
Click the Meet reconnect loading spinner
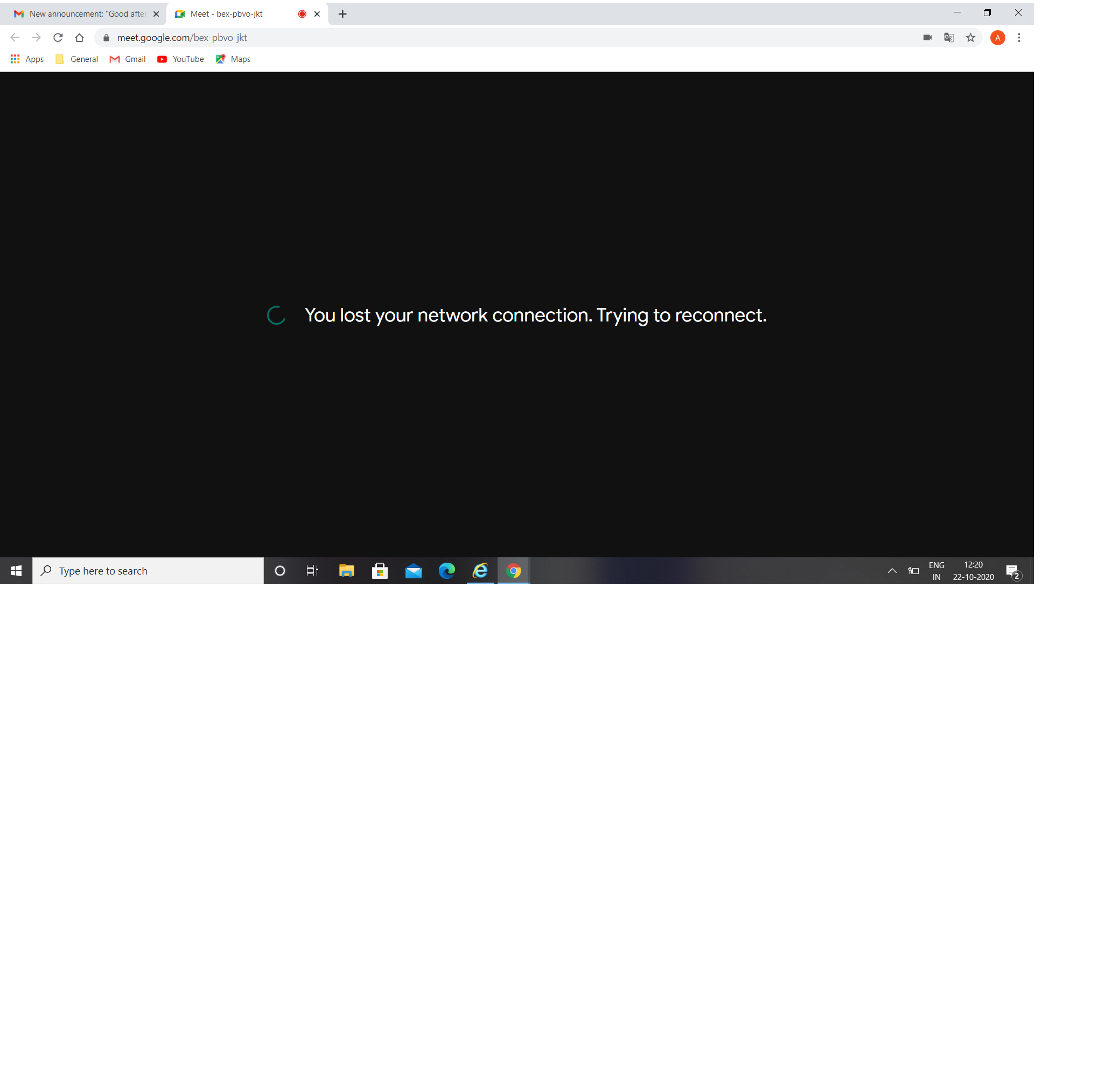278,314
